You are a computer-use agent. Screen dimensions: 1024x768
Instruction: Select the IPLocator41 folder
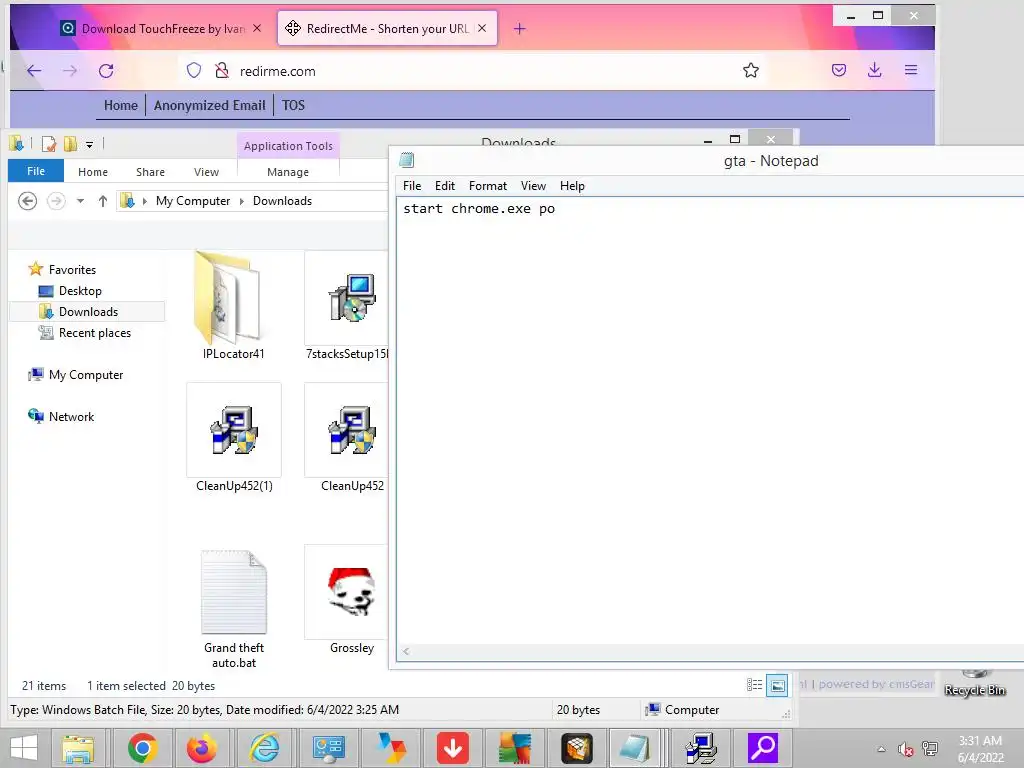click(233, 306)
